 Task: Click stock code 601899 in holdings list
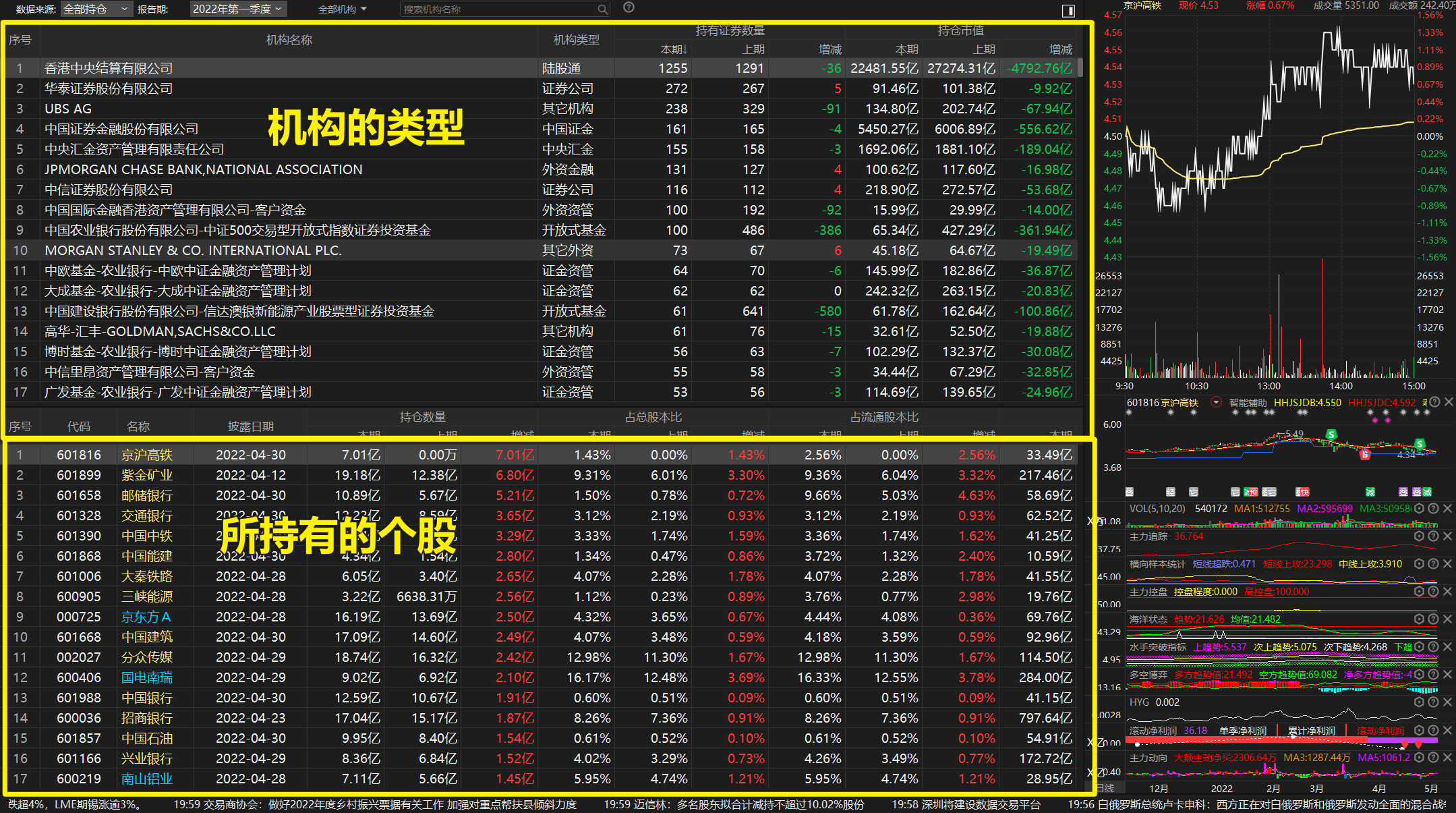(x=79, y=476)
